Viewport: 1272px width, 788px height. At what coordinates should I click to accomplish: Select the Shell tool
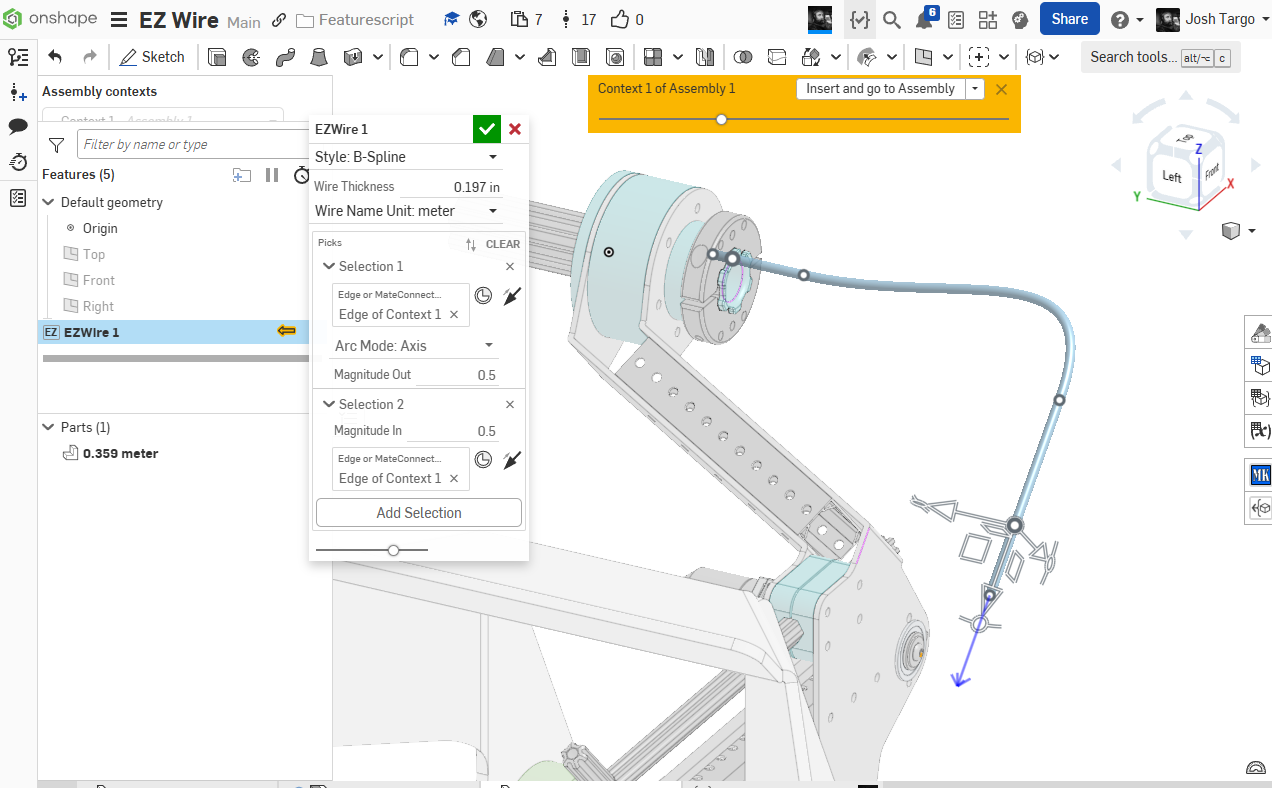pos(582,57)
